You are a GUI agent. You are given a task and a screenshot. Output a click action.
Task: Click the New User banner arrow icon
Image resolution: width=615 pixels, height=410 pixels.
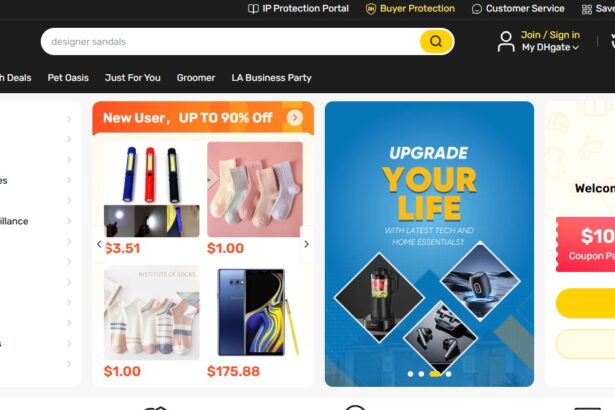tap(295, 118)
